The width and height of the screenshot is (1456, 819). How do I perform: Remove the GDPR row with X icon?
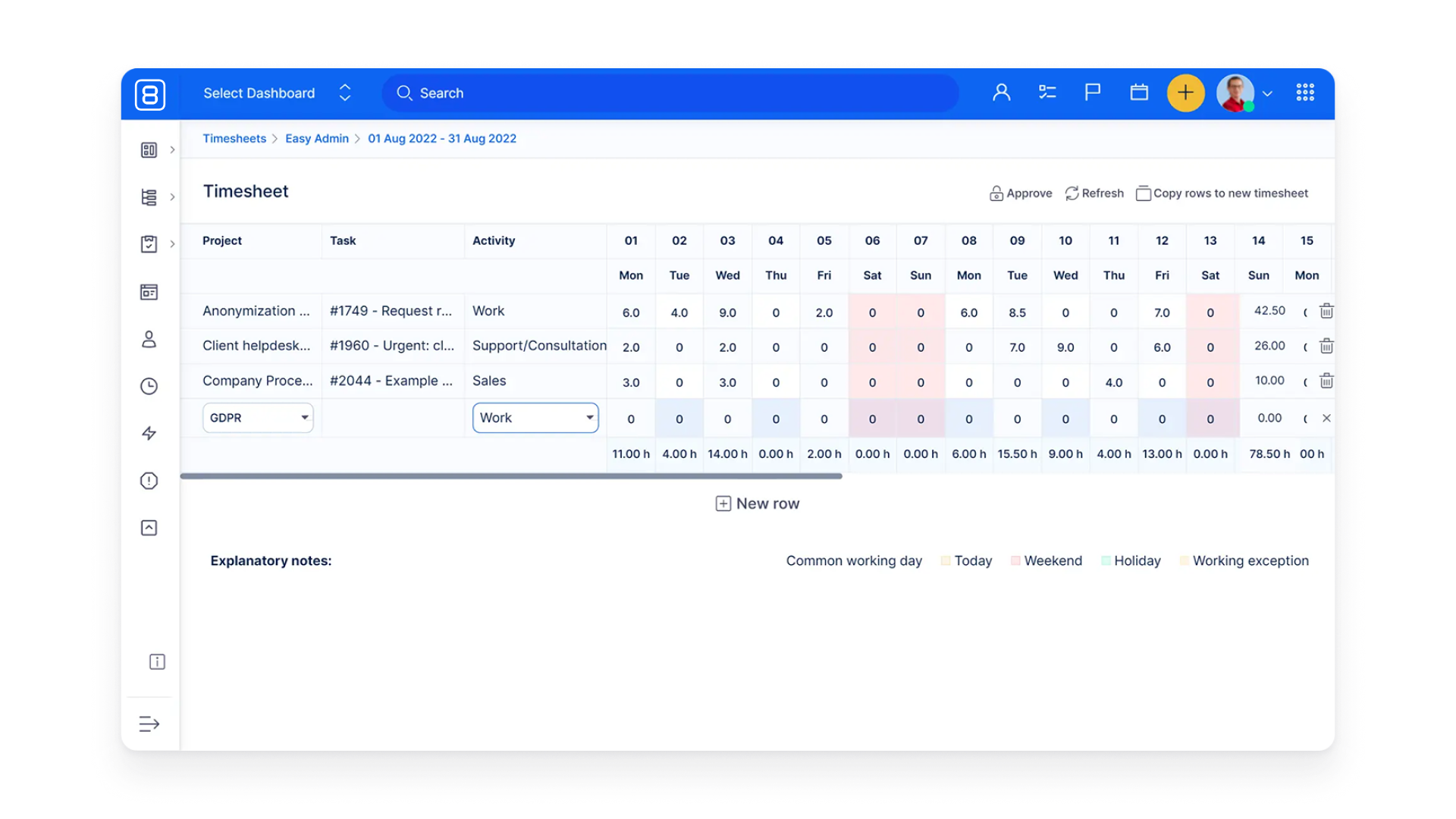[x=1326, y=418]
